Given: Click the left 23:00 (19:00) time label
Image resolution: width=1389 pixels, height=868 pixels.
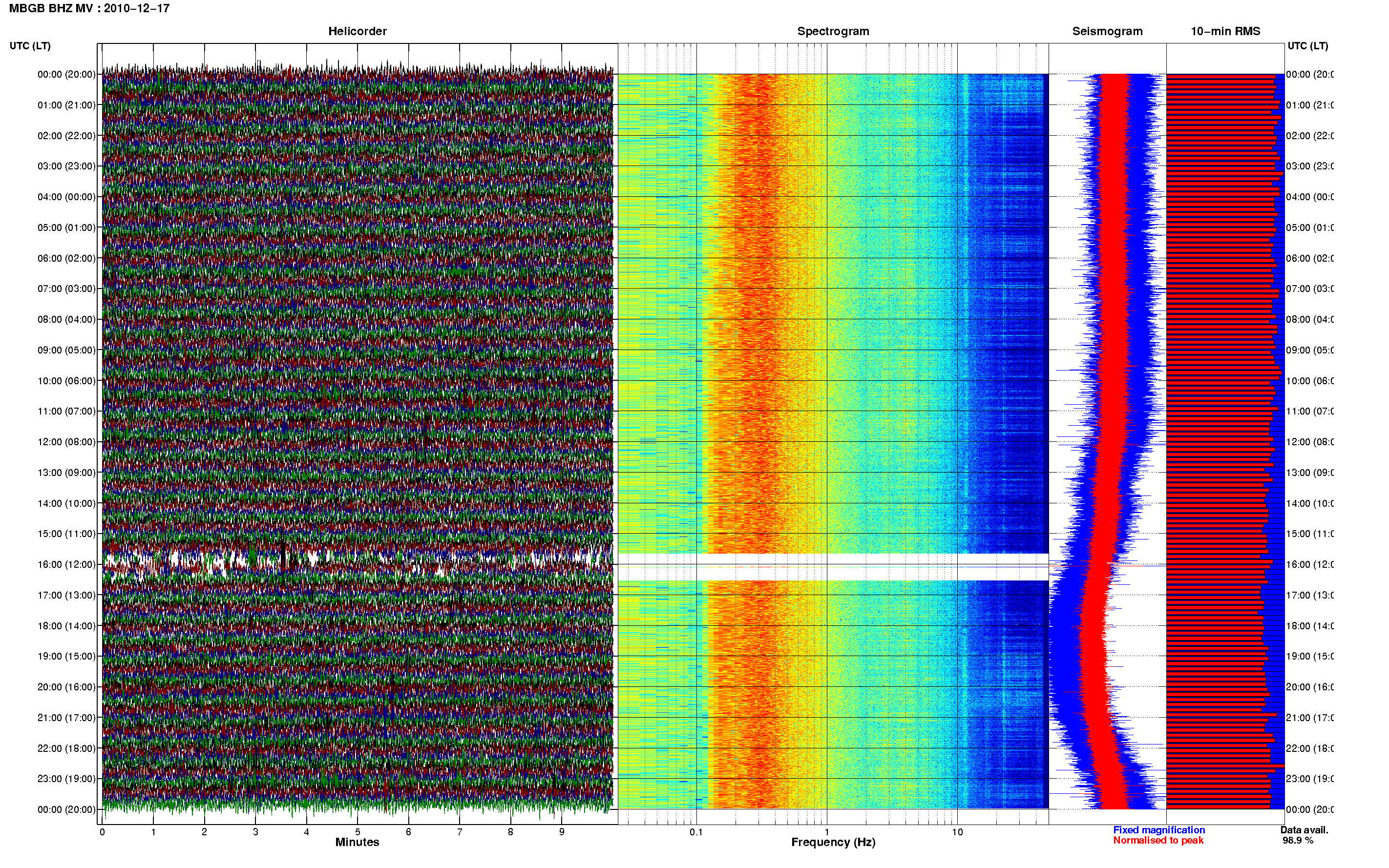Looking at the screenshot, I should pos(66,779).
